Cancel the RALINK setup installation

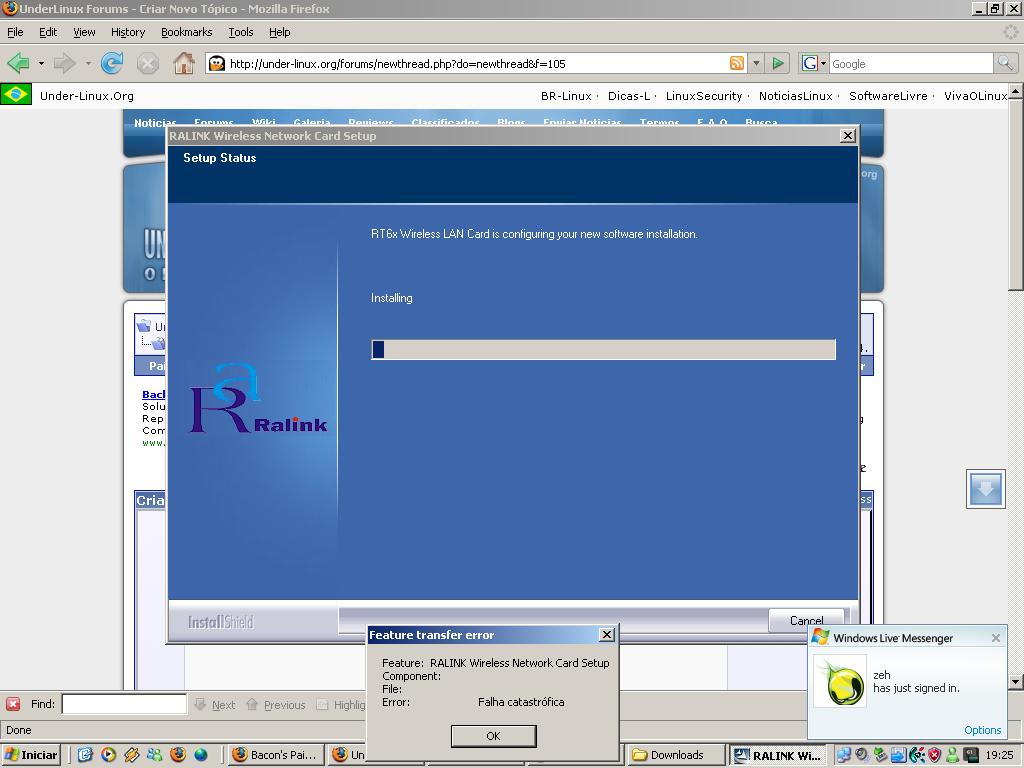(807, 620)
